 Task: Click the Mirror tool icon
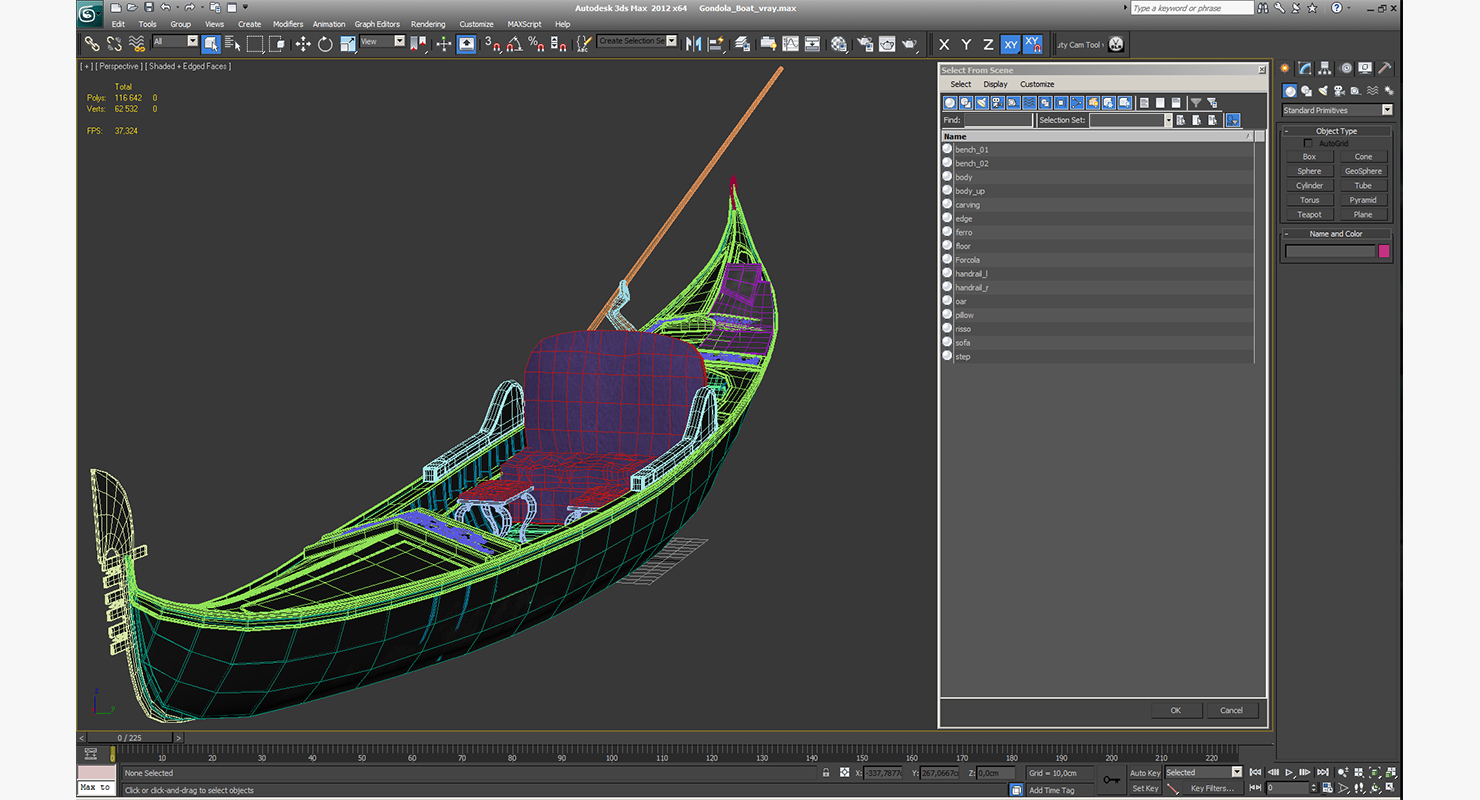point(693,44)
